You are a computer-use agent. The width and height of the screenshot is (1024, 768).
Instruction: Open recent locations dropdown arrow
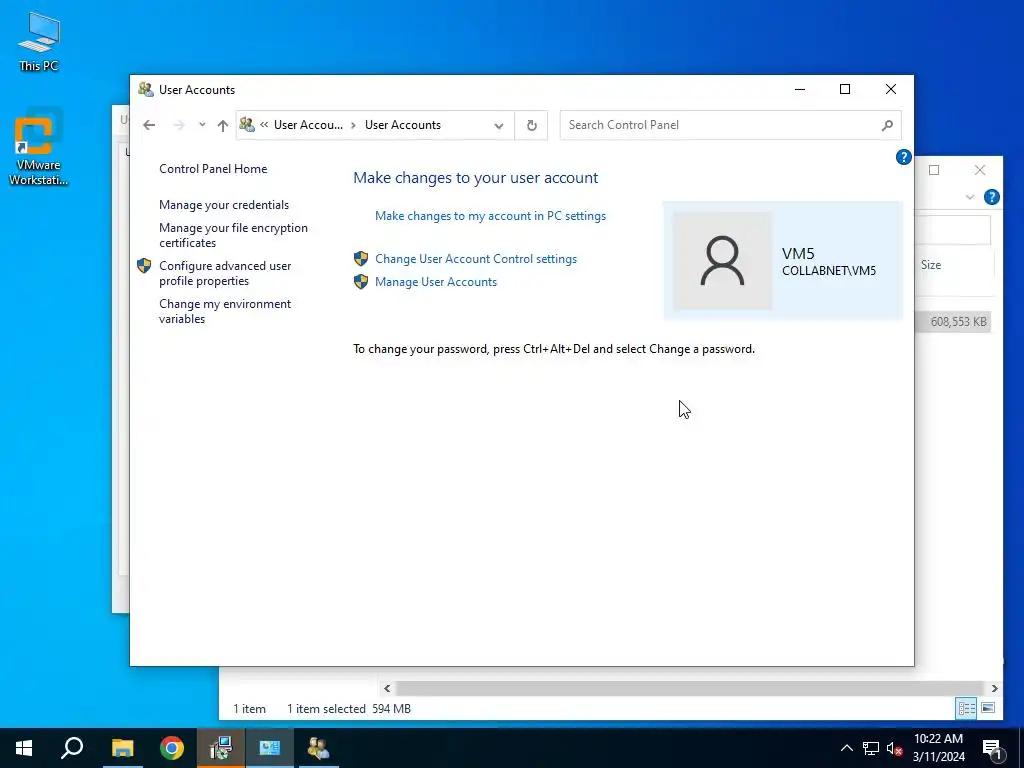click(202, 125)
